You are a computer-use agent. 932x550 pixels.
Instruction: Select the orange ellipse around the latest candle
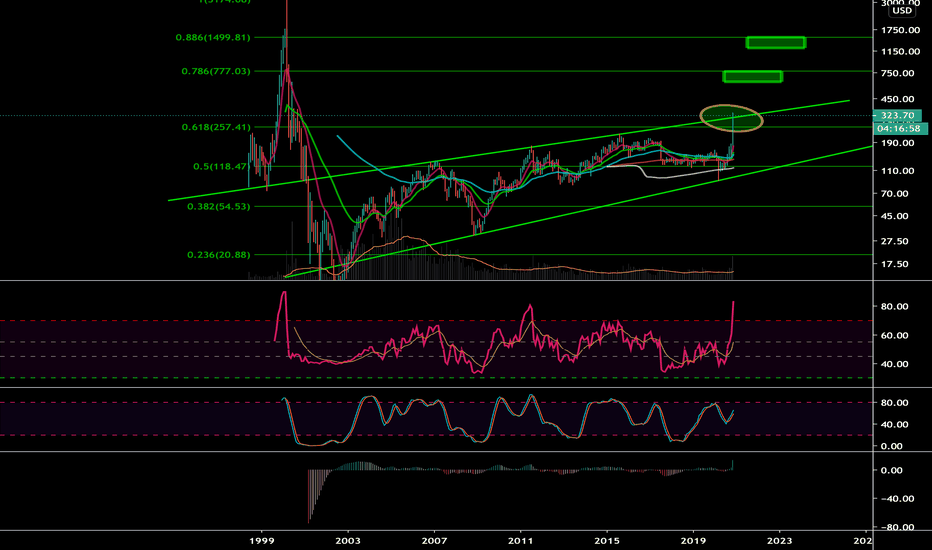[731, 118]
